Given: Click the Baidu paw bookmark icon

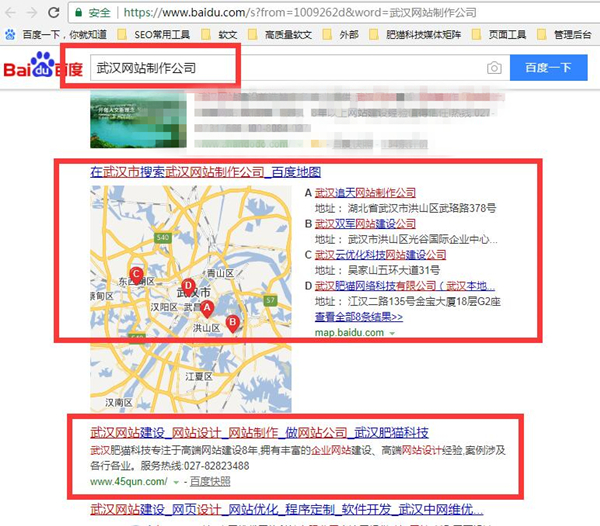Looking at the screenshot, I should (10, 35).
